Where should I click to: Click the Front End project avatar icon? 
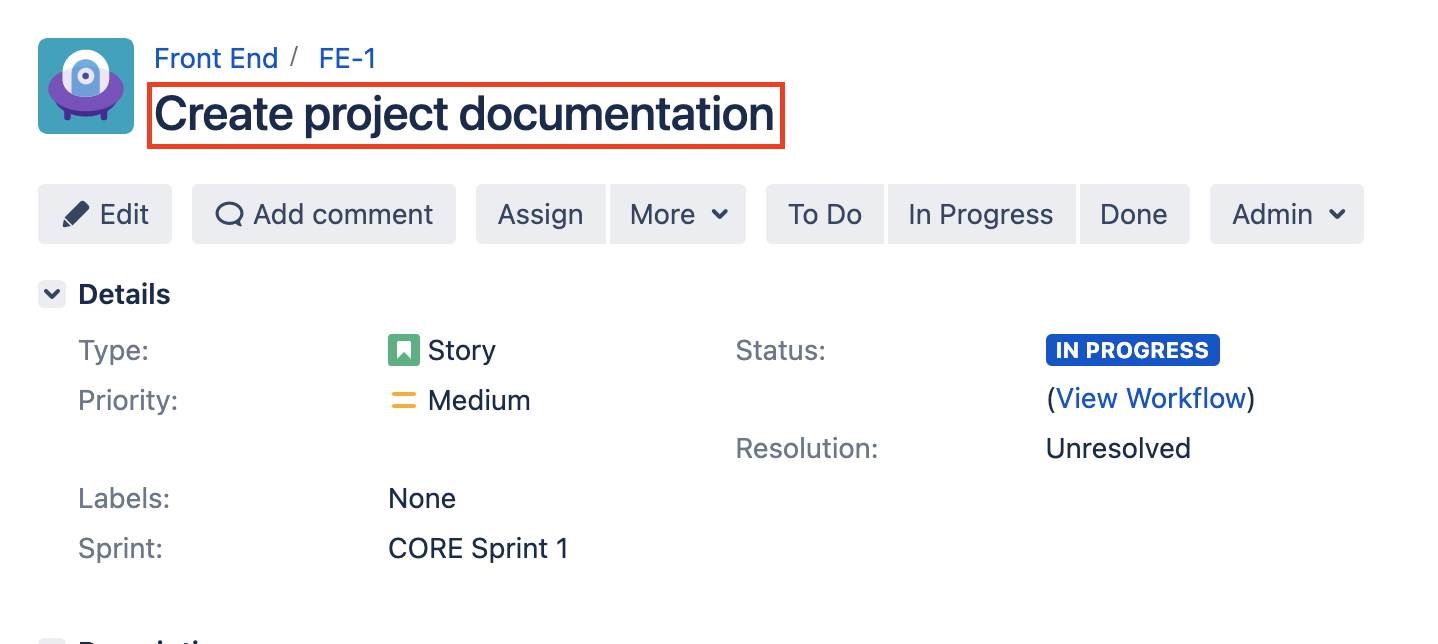tap(86, 86)
